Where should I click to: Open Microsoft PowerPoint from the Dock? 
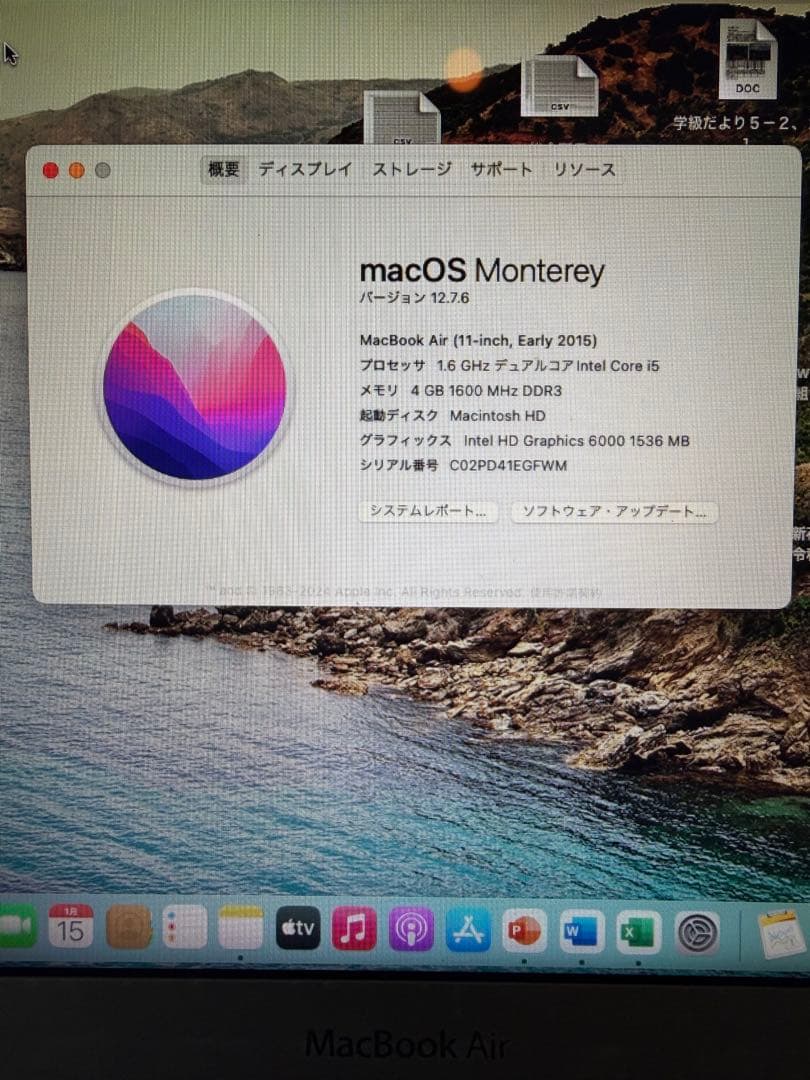coord(523,930)
